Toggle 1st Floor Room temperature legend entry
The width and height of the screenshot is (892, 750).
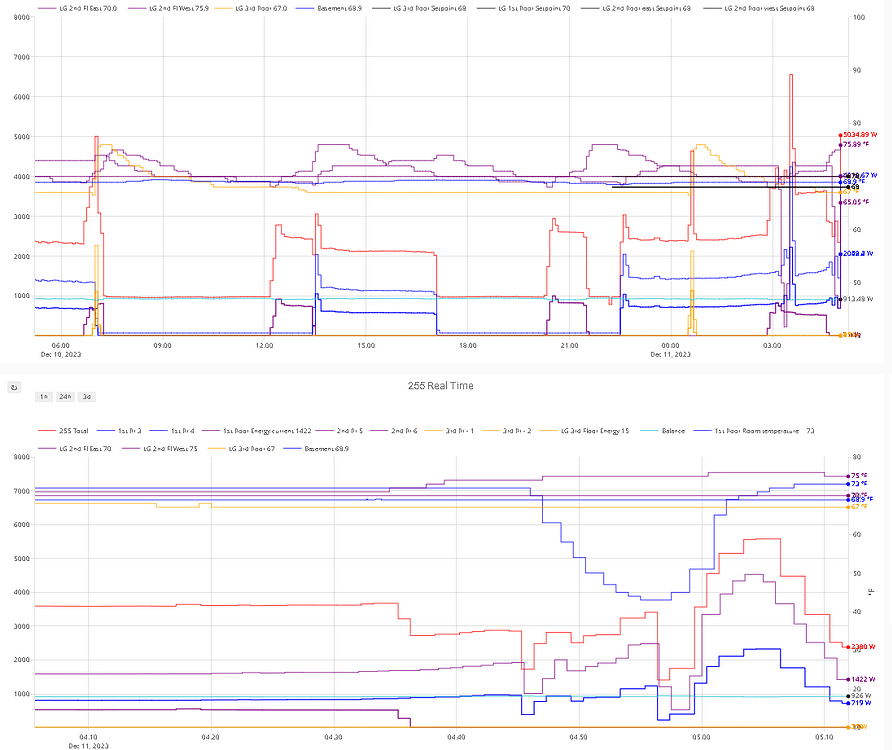[x=753, y=431]
